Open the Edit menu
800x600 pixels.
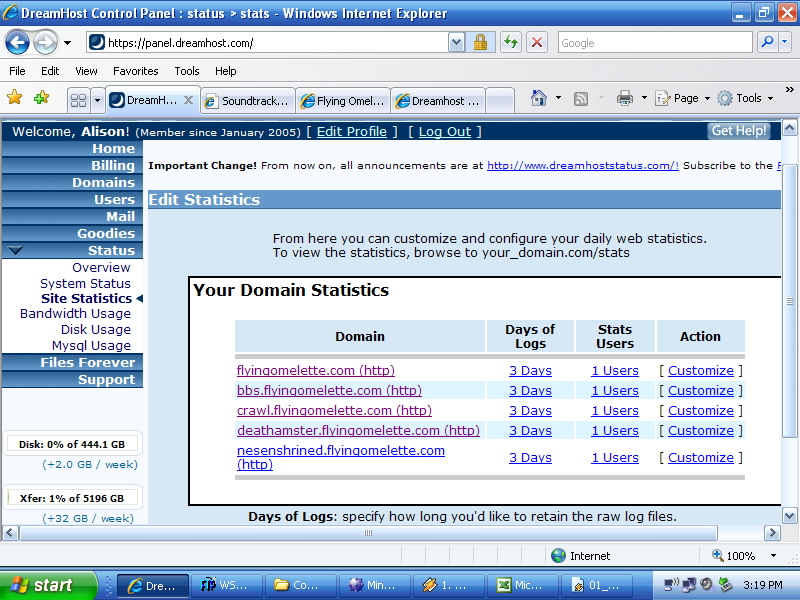[50, 71]
